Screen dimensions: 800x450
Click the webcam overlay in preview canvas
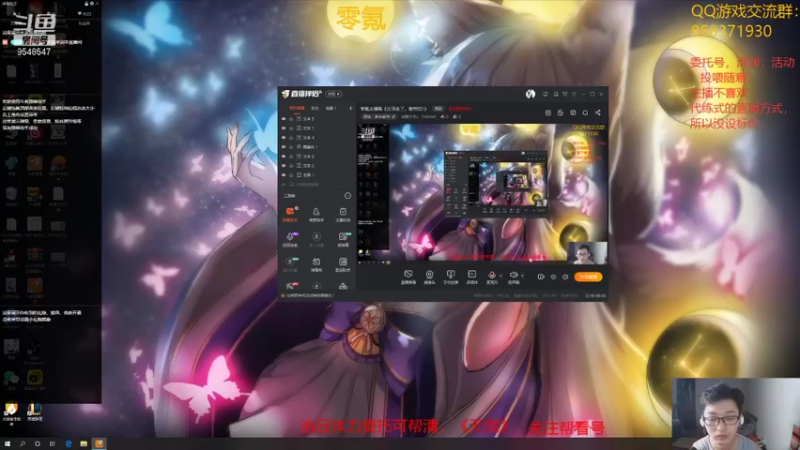click(x=587, y=253)
